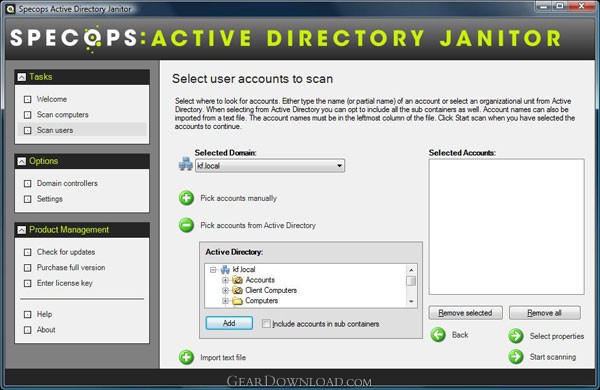Collapse the kf.local tree node
The image size is (600, 390).
point(213,270)
